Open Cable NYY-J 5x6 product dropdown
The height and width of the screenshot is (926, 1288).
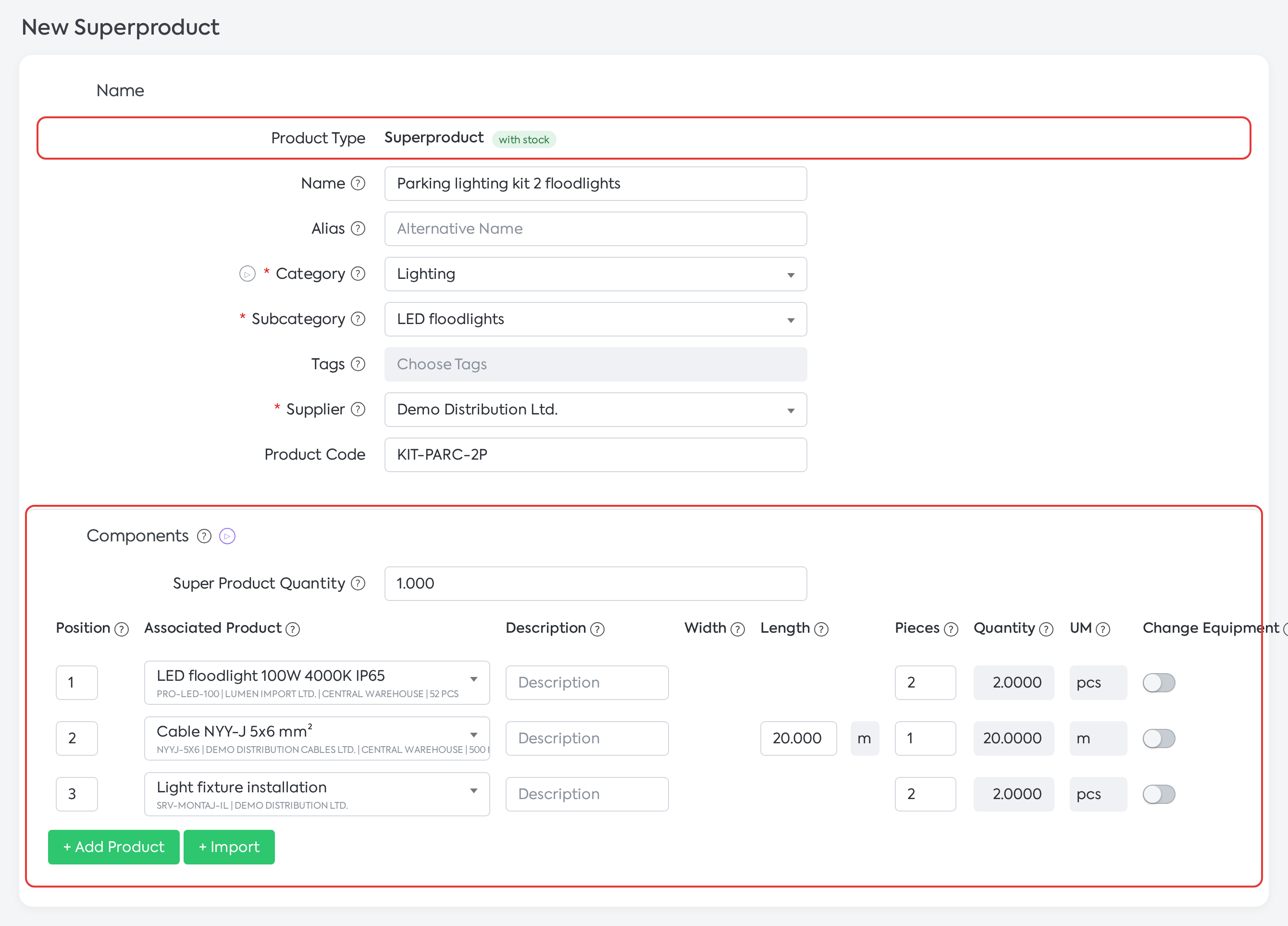tap(317, 738)
